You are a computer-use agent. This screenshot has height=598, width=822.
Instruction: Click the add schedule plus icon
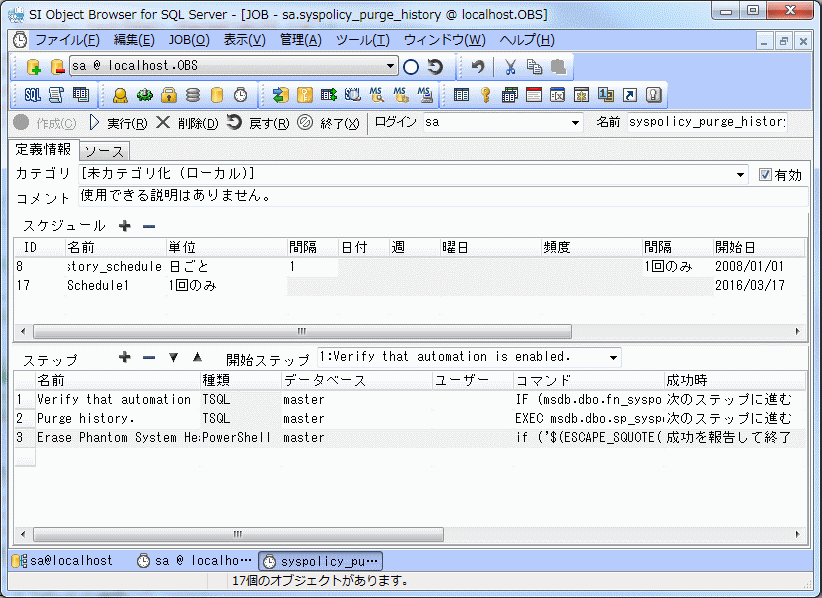tap(125, 226)
